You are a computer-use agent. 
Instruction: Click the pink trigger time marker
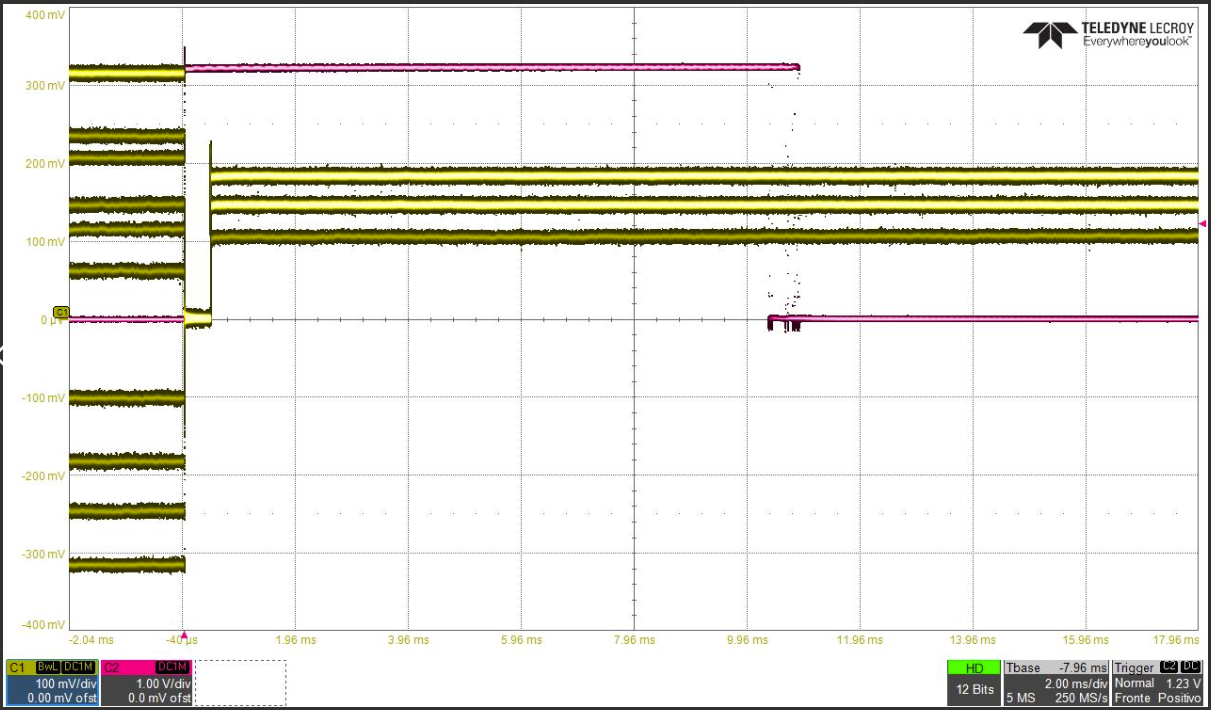(x=184, y=634)
